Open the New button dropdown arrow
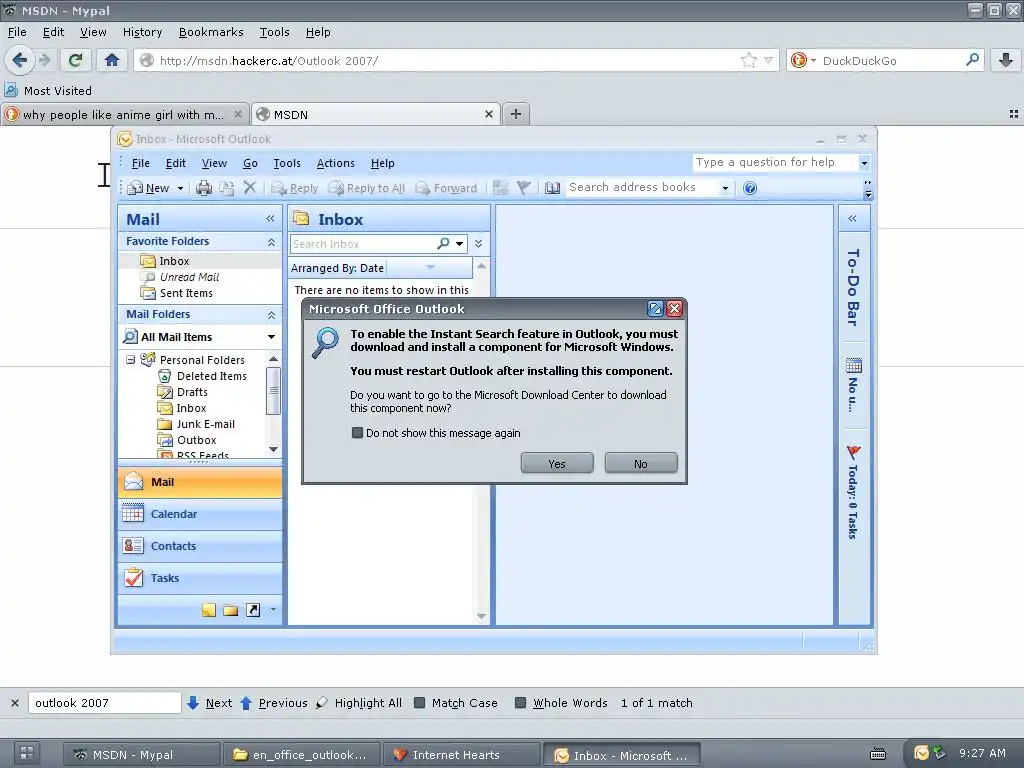 tap(180, 189)
